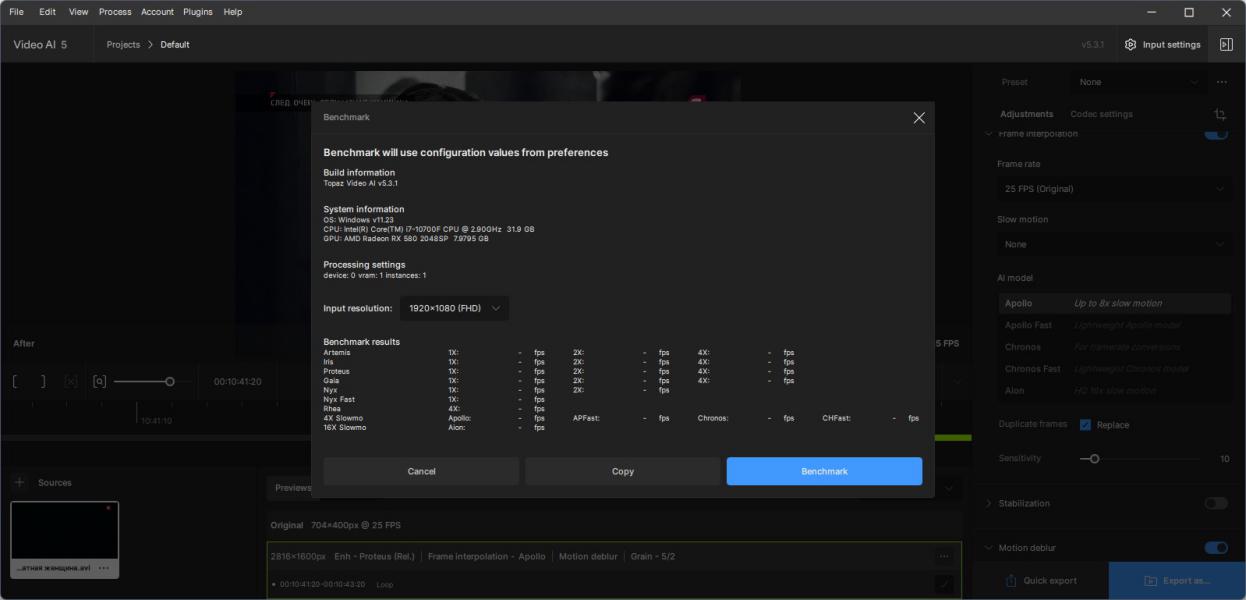This screenshot has height=600, width=1246.
Task: Open the File menu
Action: point(16,12)
